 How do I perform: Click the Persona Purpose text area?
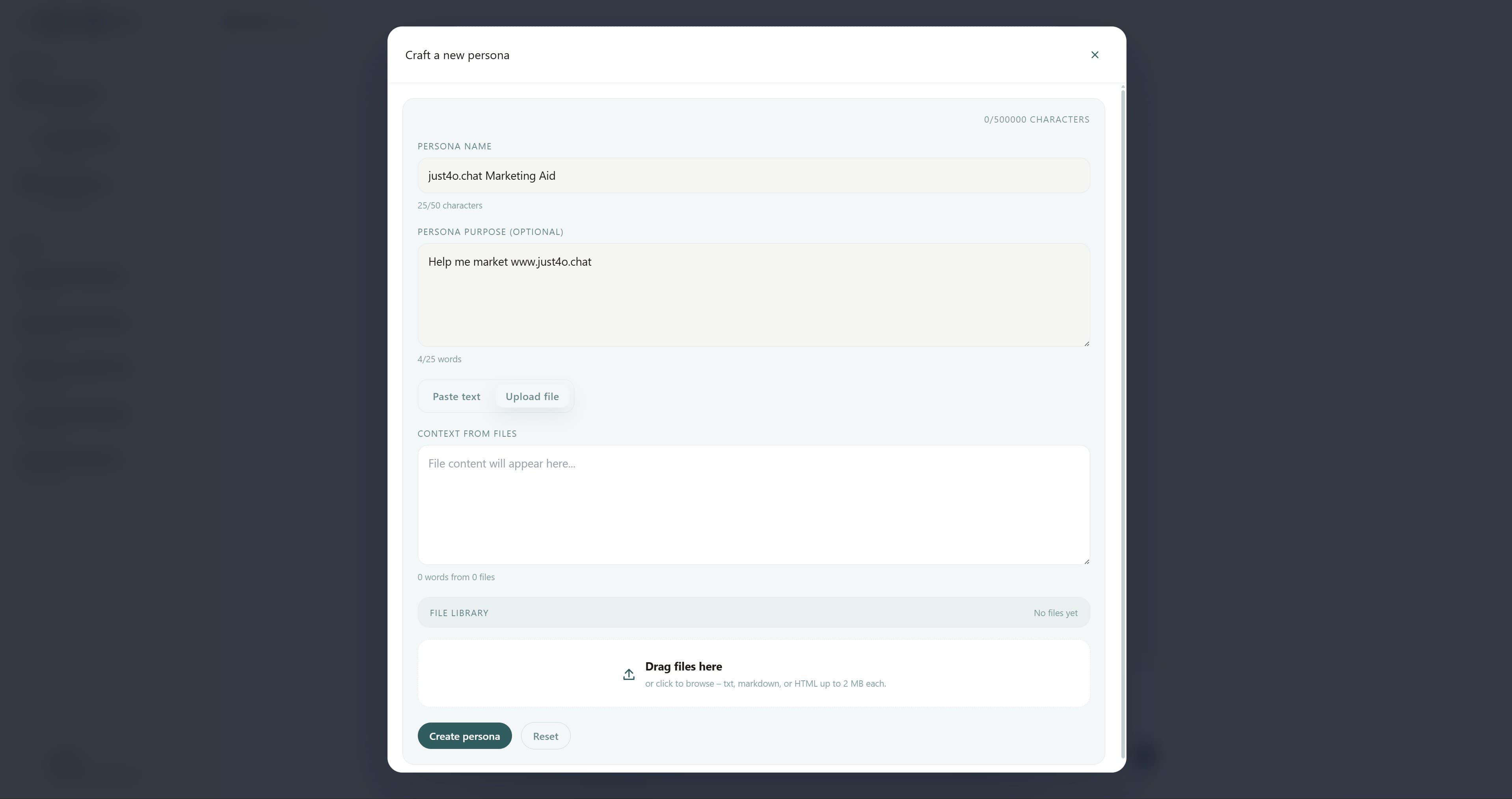[753, 294]
